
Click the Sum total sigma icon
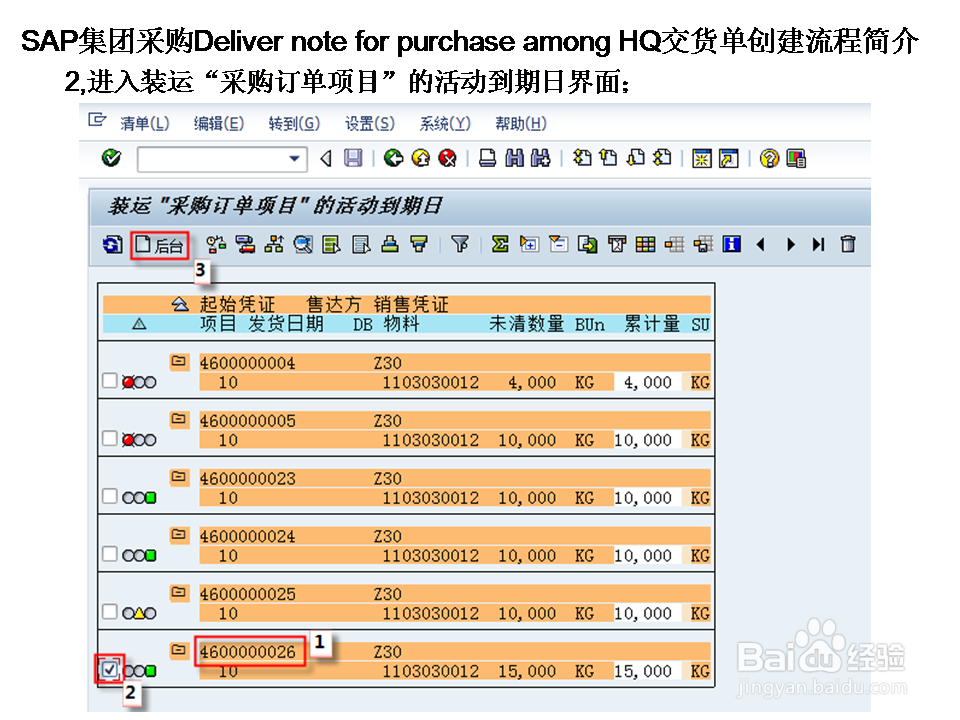click(500, 245)
